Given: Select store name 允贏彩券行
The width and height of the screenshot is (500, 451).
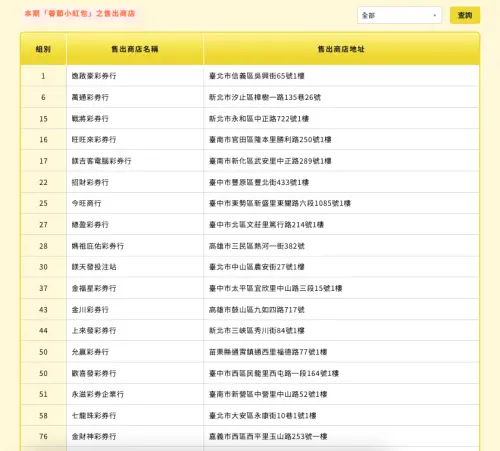Looking at the screenshot, I should 90,352.
